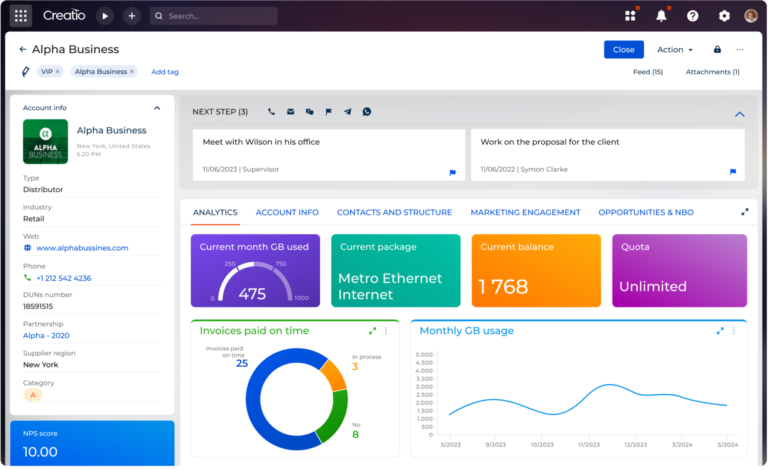Open Work on the proposal for the client

[x=607, y=155]
